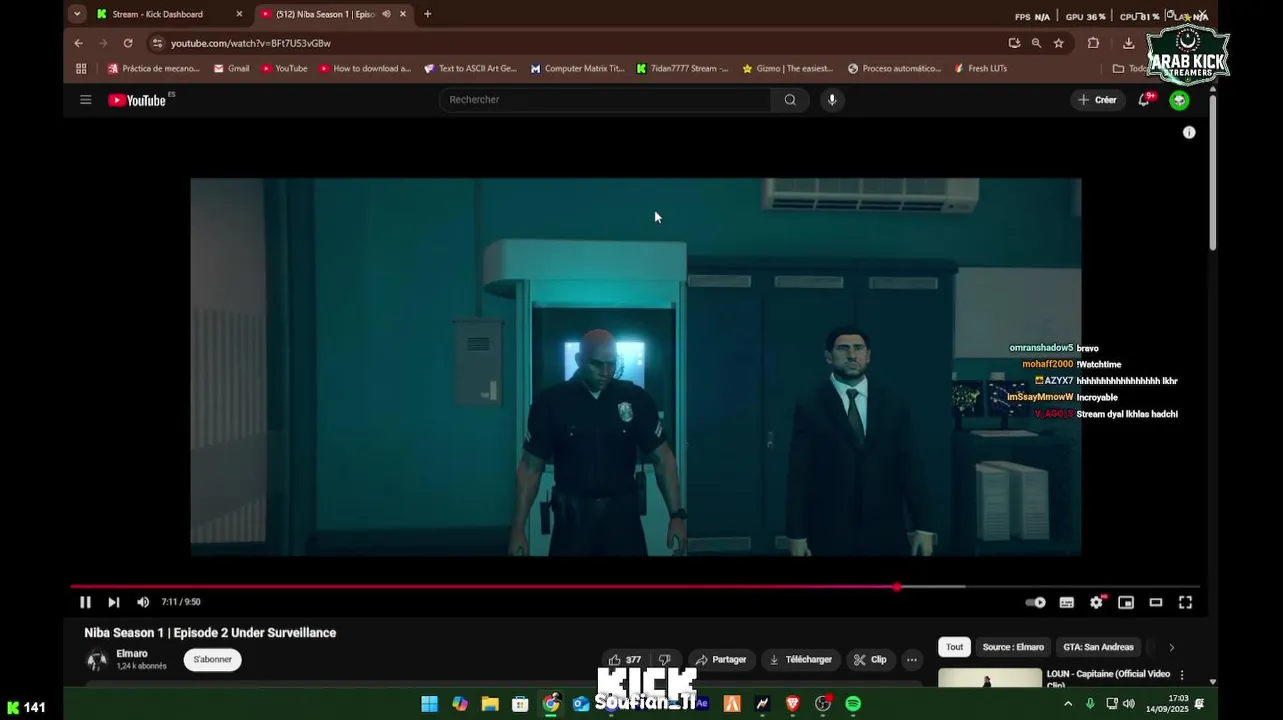Enable theater mode view
Image resolution: width=1283 pixels, height=720 pixels.
(x=1156, y=602)
